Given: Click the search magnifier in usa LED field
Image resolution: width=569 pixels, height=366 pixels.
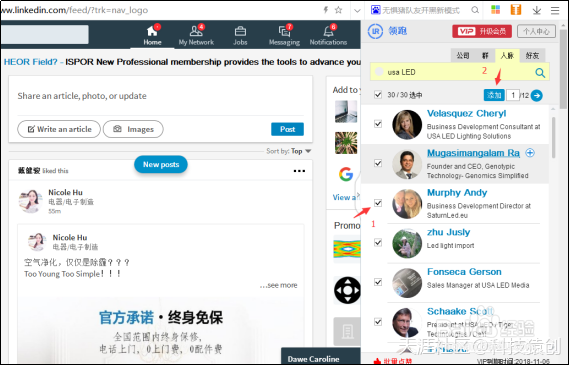Looking at the screenshot, I should click(x=540, y=73).
